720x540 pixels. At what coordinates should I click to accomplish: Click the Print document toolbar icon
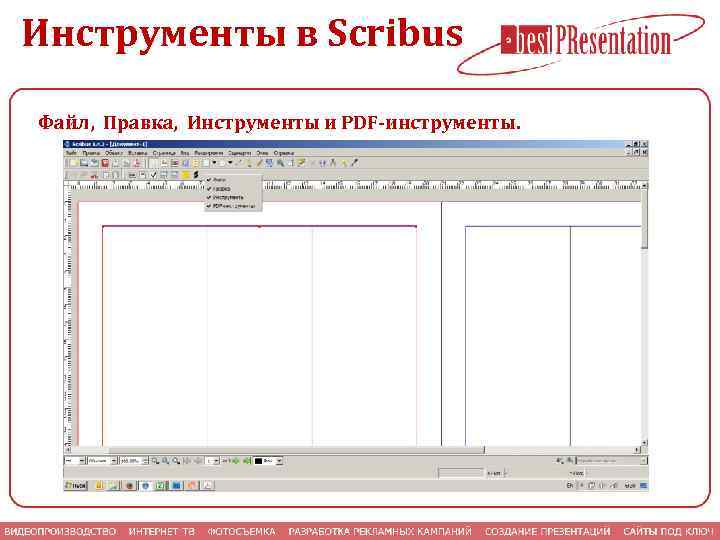tap(116, 163)
